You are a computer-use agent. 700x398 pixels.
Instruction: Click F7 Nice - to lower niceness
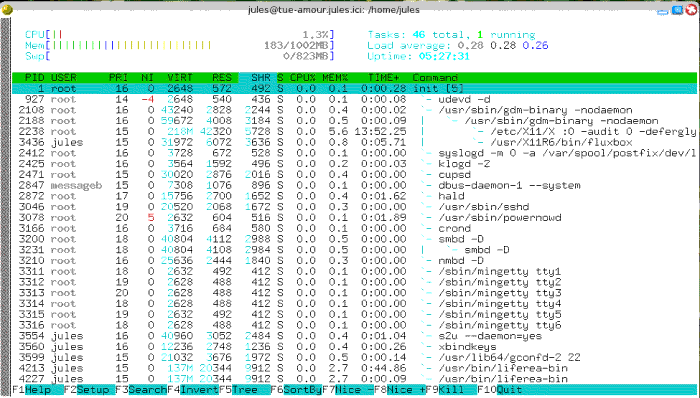(x=348, y=390)
